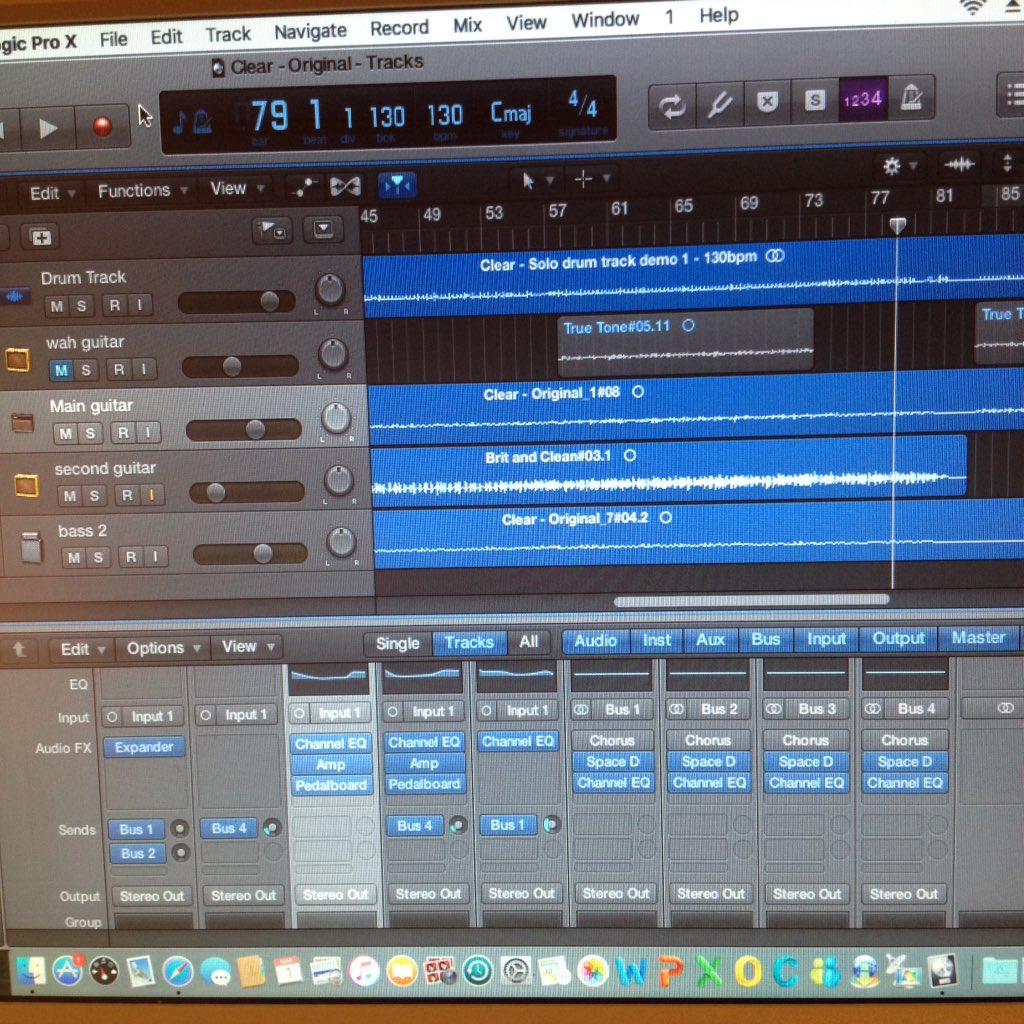The width and height of the screenshot is (1024, 1024).
Task: Click the Main guitar pan knob
Action: 336,419
